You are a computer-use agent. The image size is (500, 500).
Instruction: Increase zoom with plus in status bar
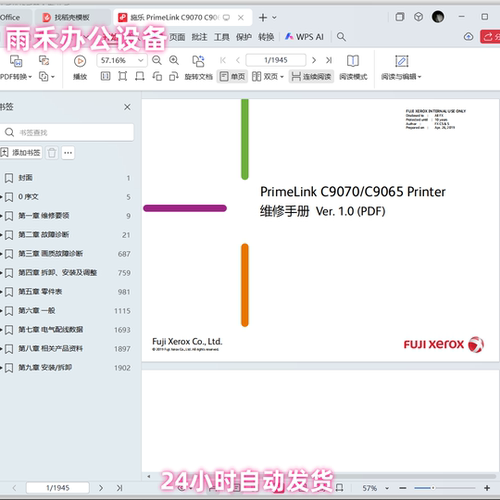487,488
